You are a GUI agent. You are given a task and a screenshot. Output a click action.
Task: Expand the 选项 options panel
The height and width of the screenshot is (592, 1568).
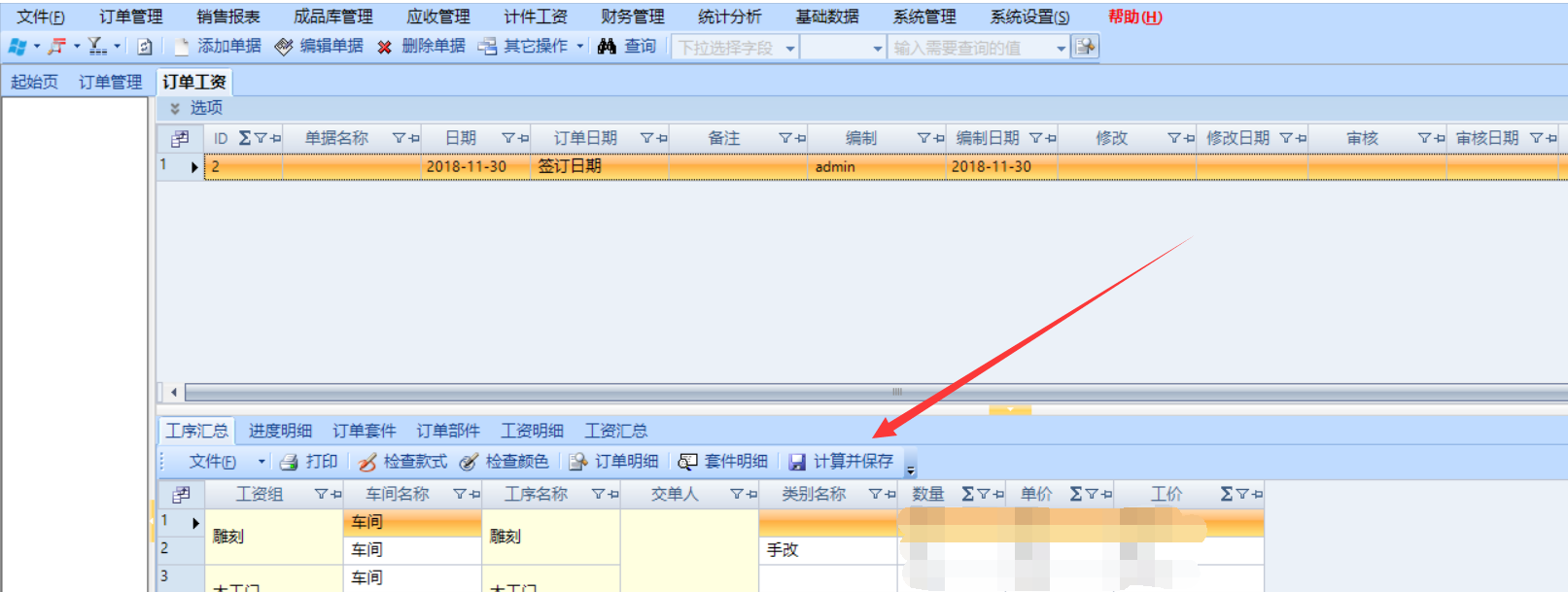(x=175, y=108)
